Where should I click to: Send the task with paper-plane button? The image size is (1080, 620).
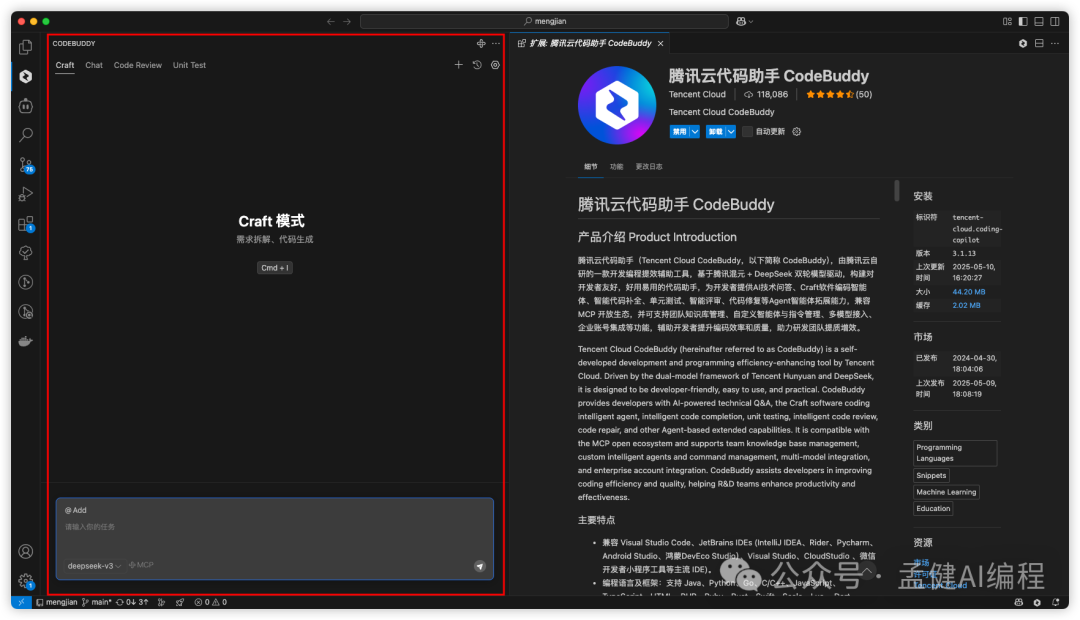click(480, 566)
